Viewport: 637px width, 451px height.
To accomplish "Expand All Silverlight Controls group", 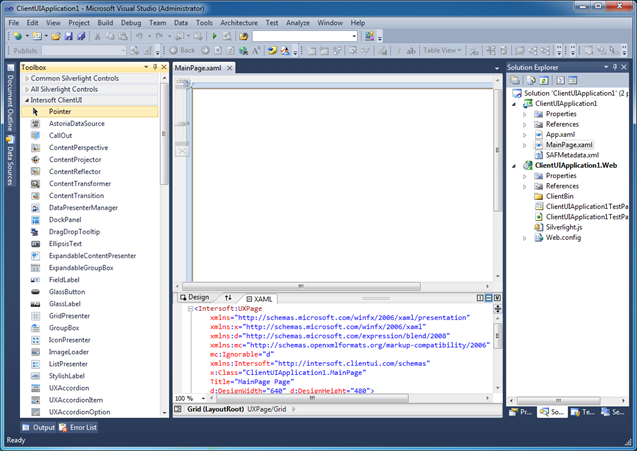I will 27,89.
